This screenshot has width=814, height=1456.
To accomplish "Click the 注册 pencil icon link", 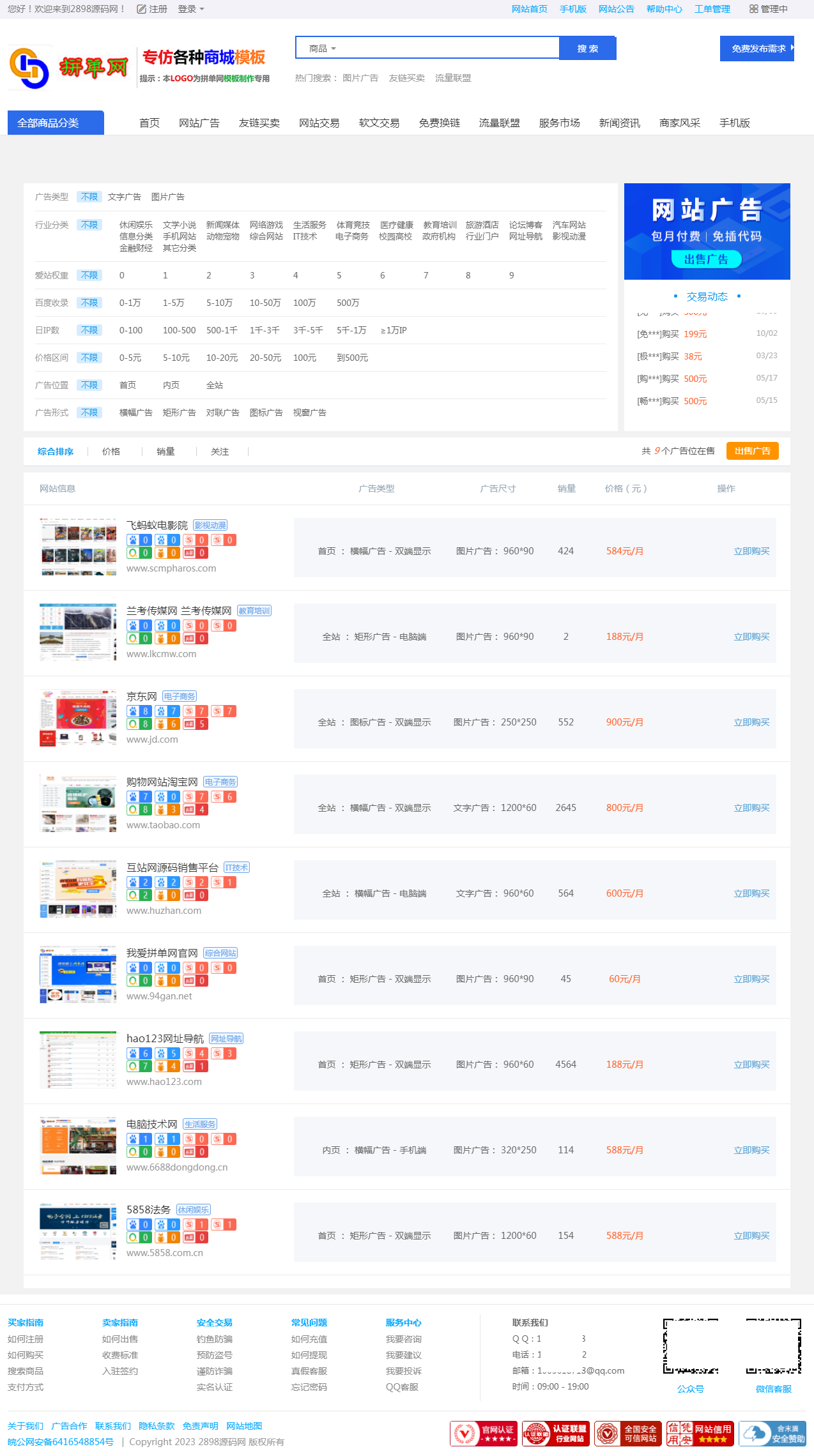I will 152,9.
